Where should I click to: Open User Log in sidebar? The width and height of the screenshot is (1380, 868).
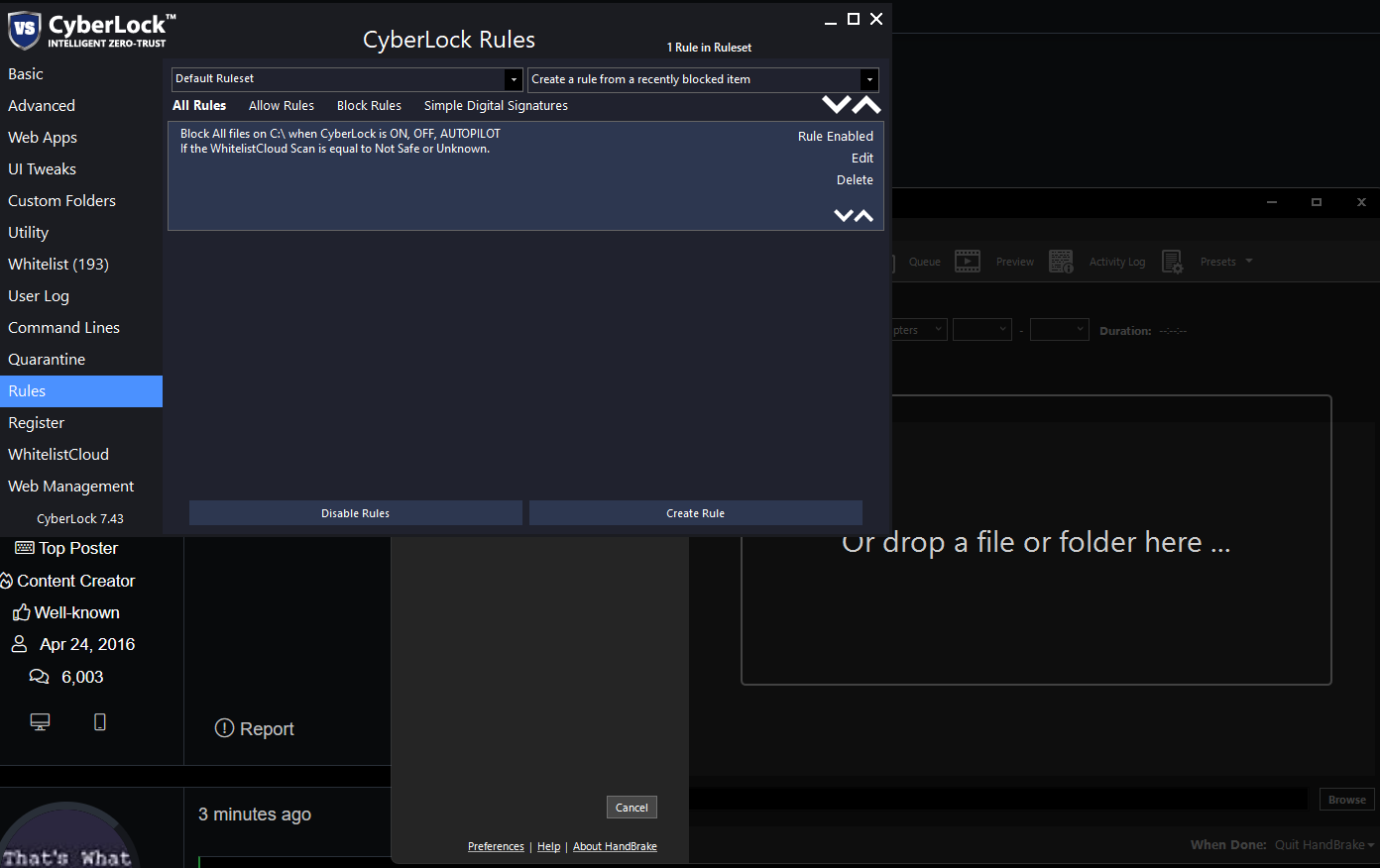(x=81, y=295)
